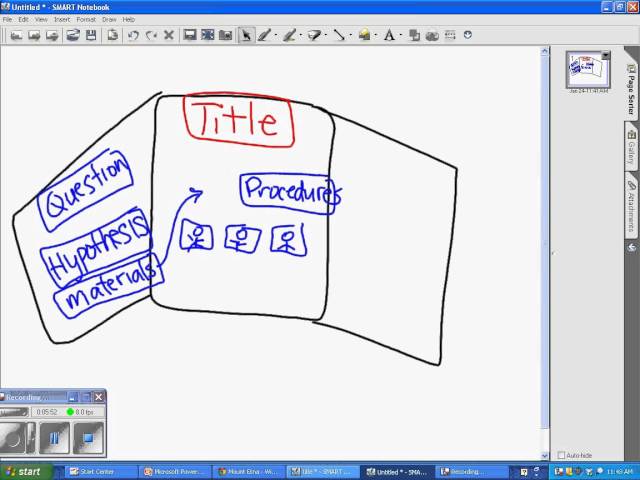
Task: Open Shapes options arrow
Action: pyautogui.click(x=376, y=36)
